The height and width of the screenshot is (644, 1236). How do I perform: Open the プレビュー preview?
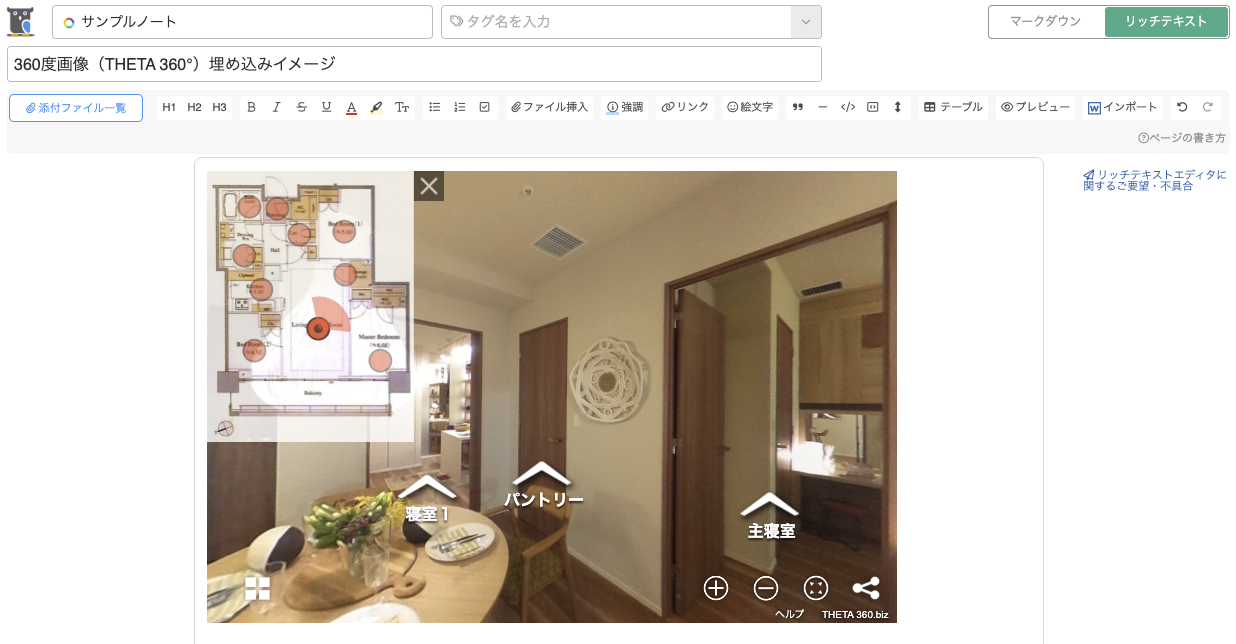click(x=1035, y=108)
